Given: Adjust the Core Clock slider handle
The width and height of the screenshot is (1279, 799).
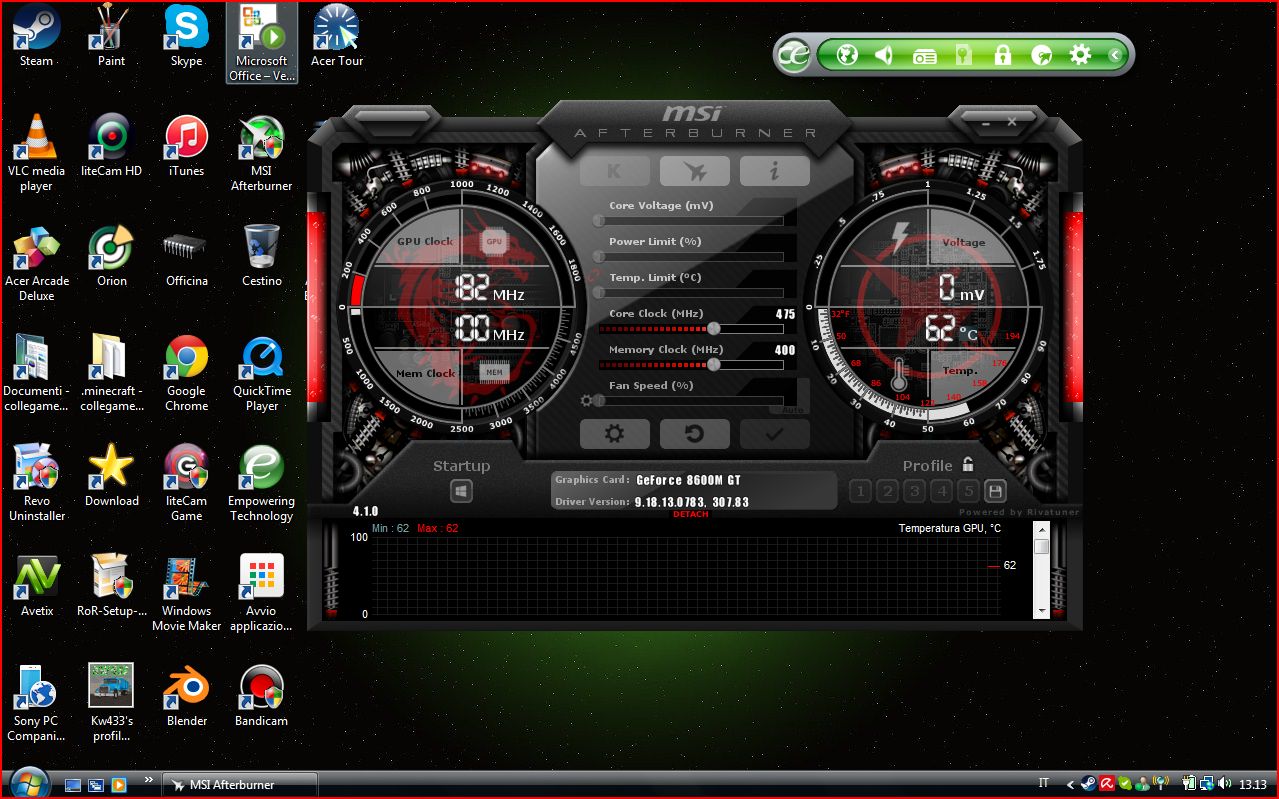Looking at the screenshot, I should click(x=714, y=328).
